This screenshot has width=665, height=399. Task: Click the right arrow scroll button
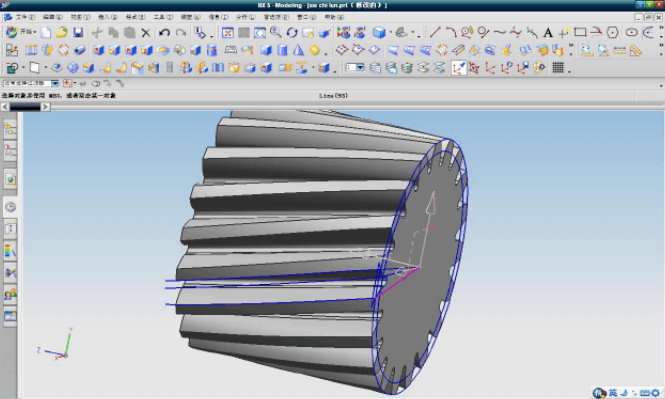click(x=45, y=107)
